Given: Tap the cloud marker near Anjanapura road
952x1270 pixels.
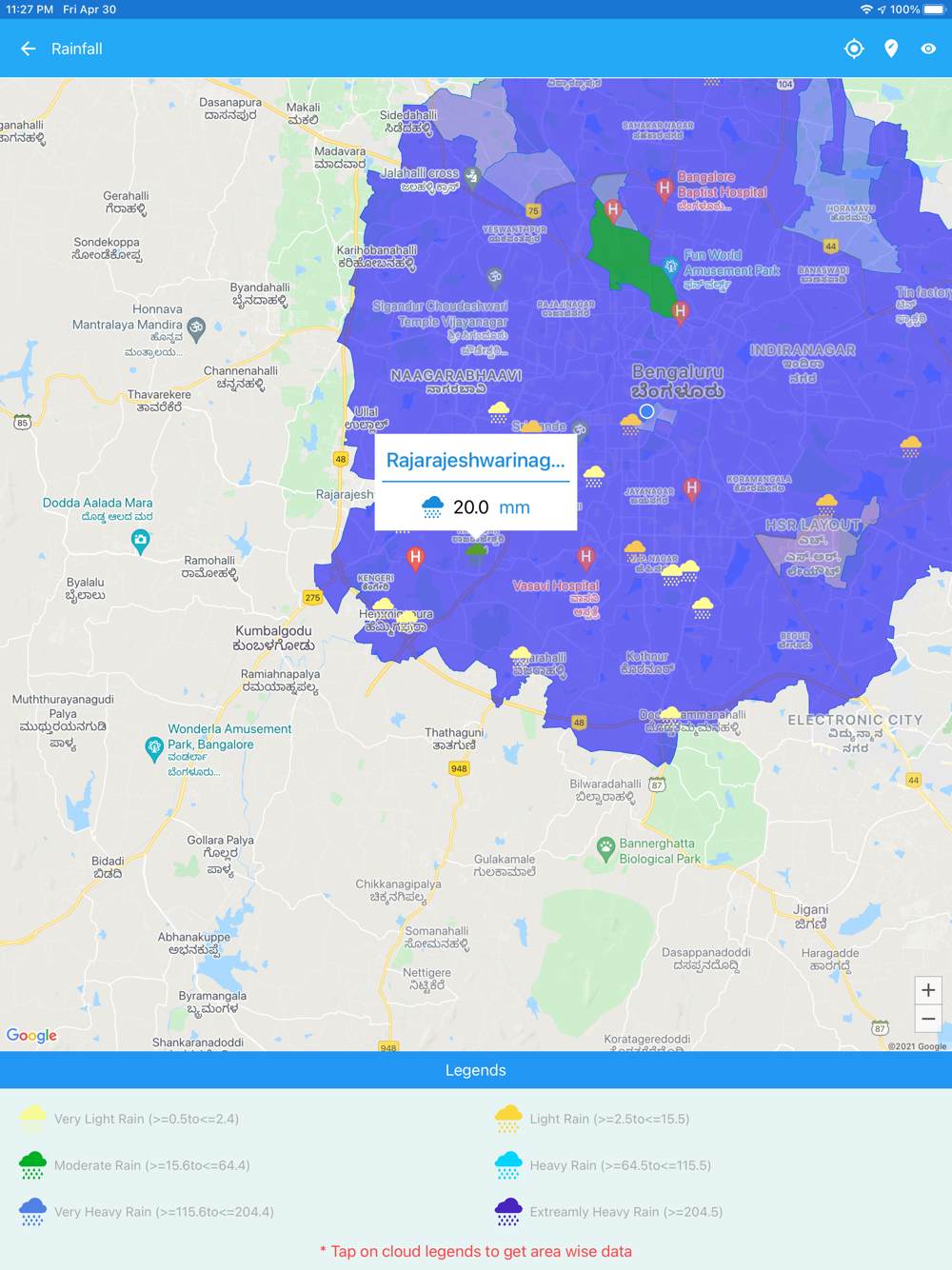Looking at the screenshot, I should [520, 658].
